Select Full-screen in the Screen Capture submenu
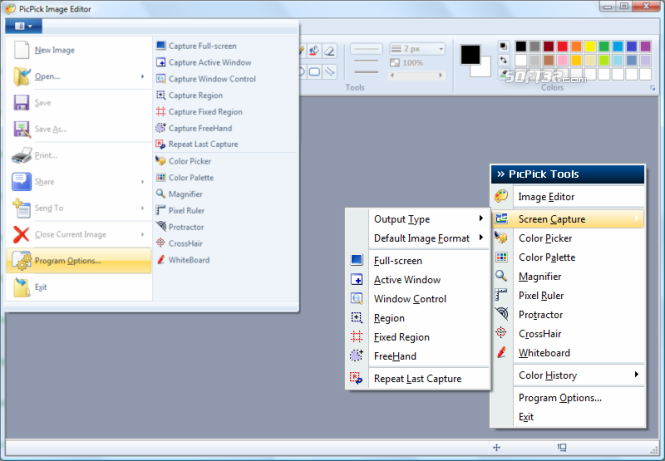Viewport: 665px width, 461px height. tap(418, 261)
